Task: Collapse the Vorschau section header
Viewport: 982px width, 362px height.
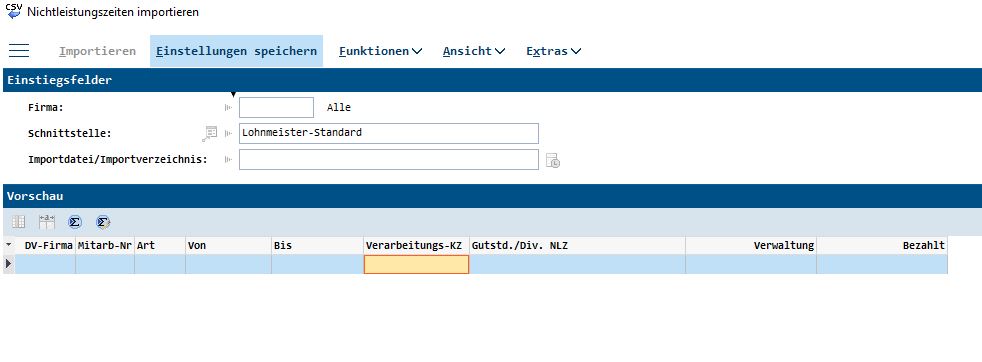Action: tap(491, 196)
